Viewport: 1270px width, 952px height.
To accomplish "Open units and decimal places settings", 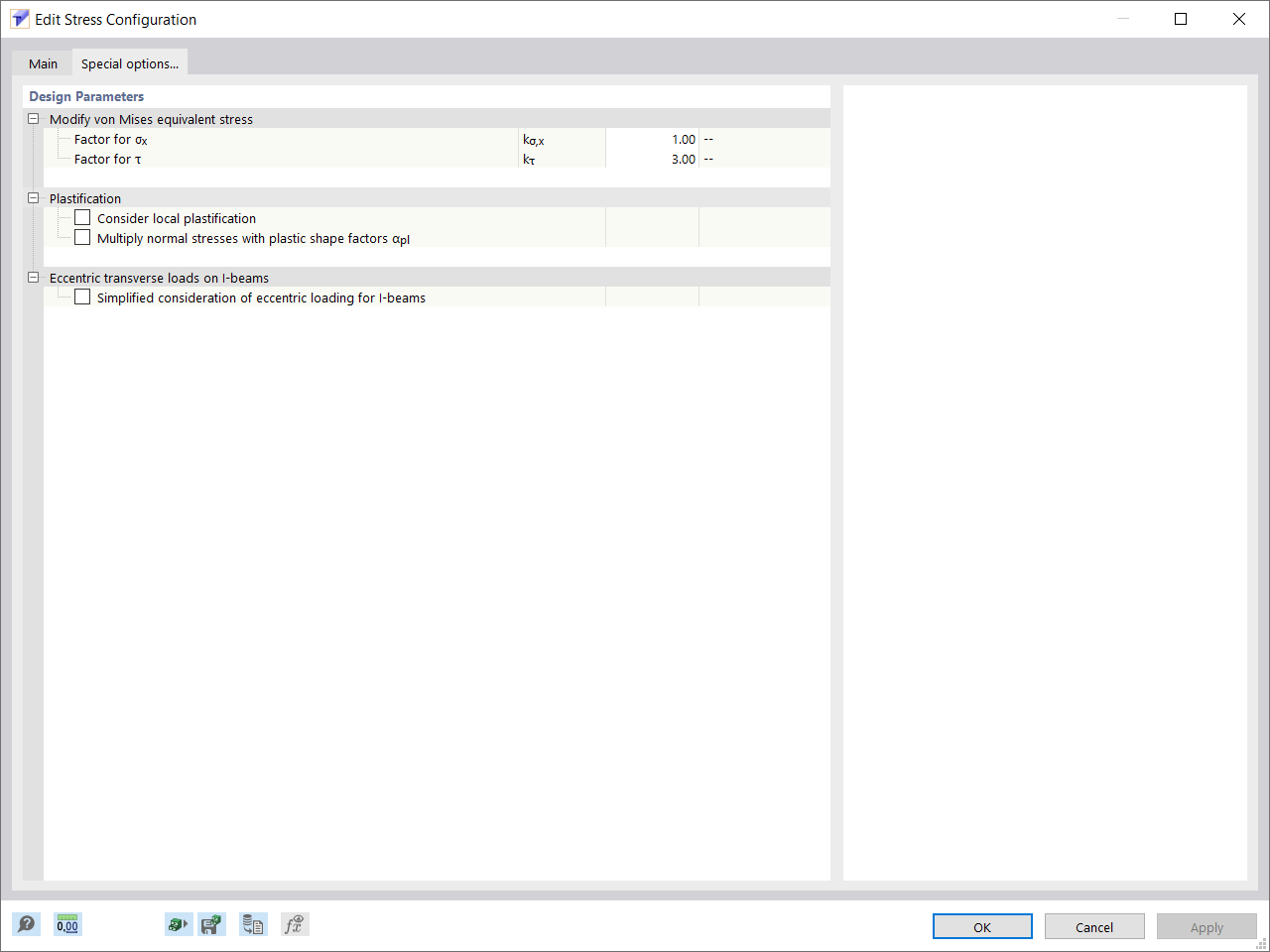I will click(67, 924).
